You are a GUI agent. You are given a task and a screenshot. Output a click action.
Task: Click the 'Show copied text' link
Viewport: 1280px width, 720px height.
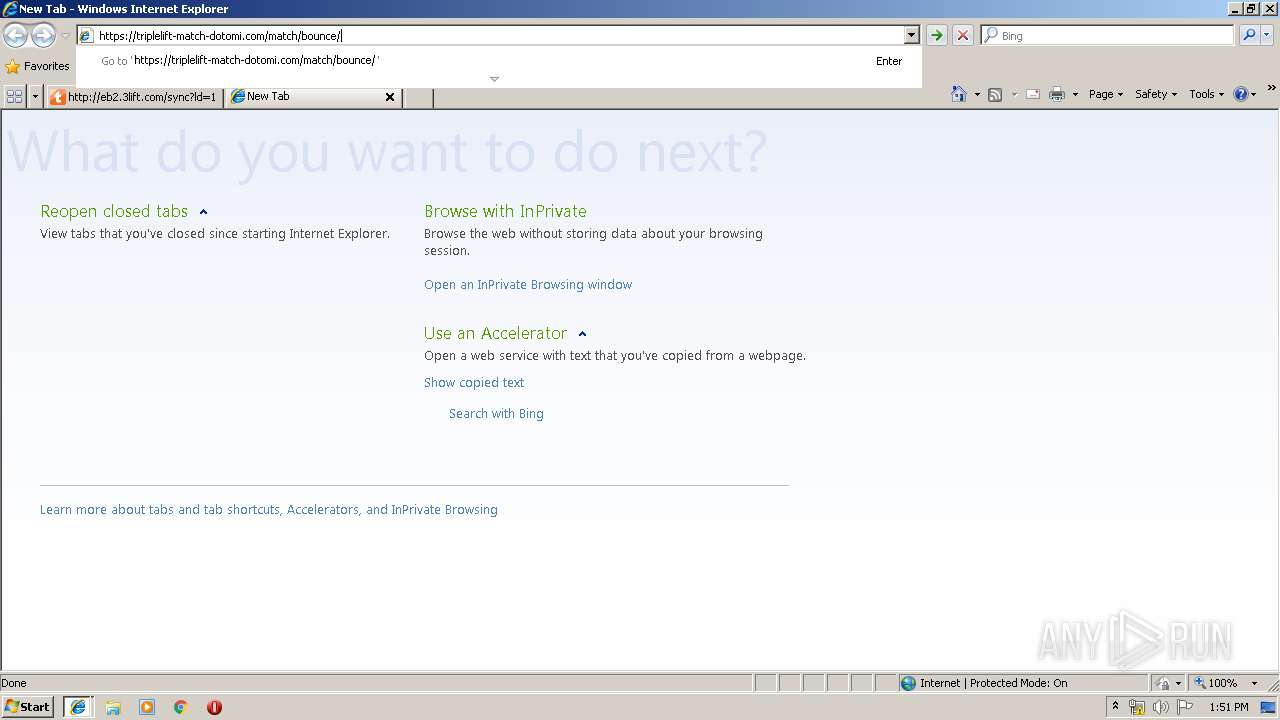[474, 382]
